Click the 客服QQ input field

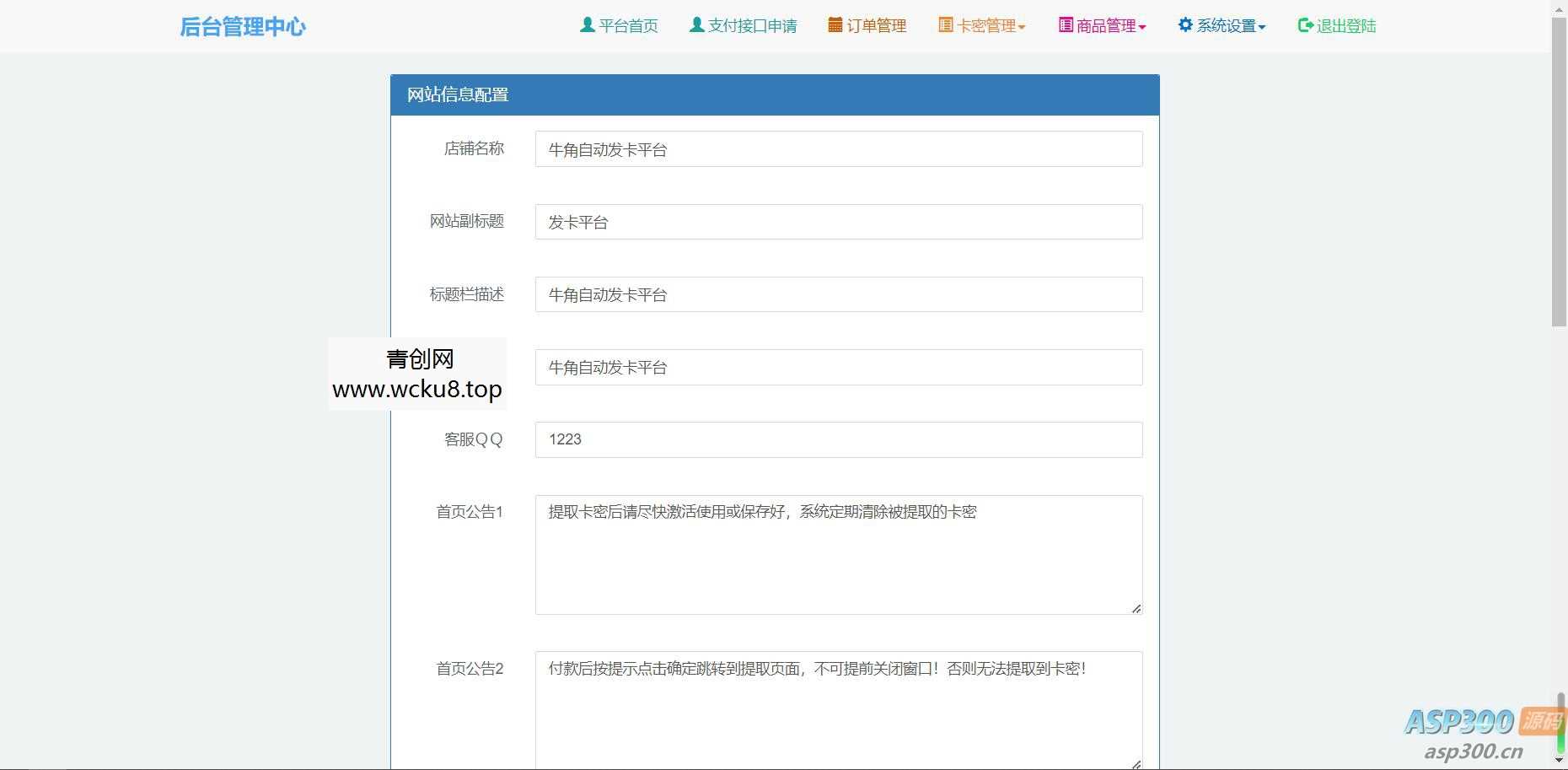click(838, 439)
